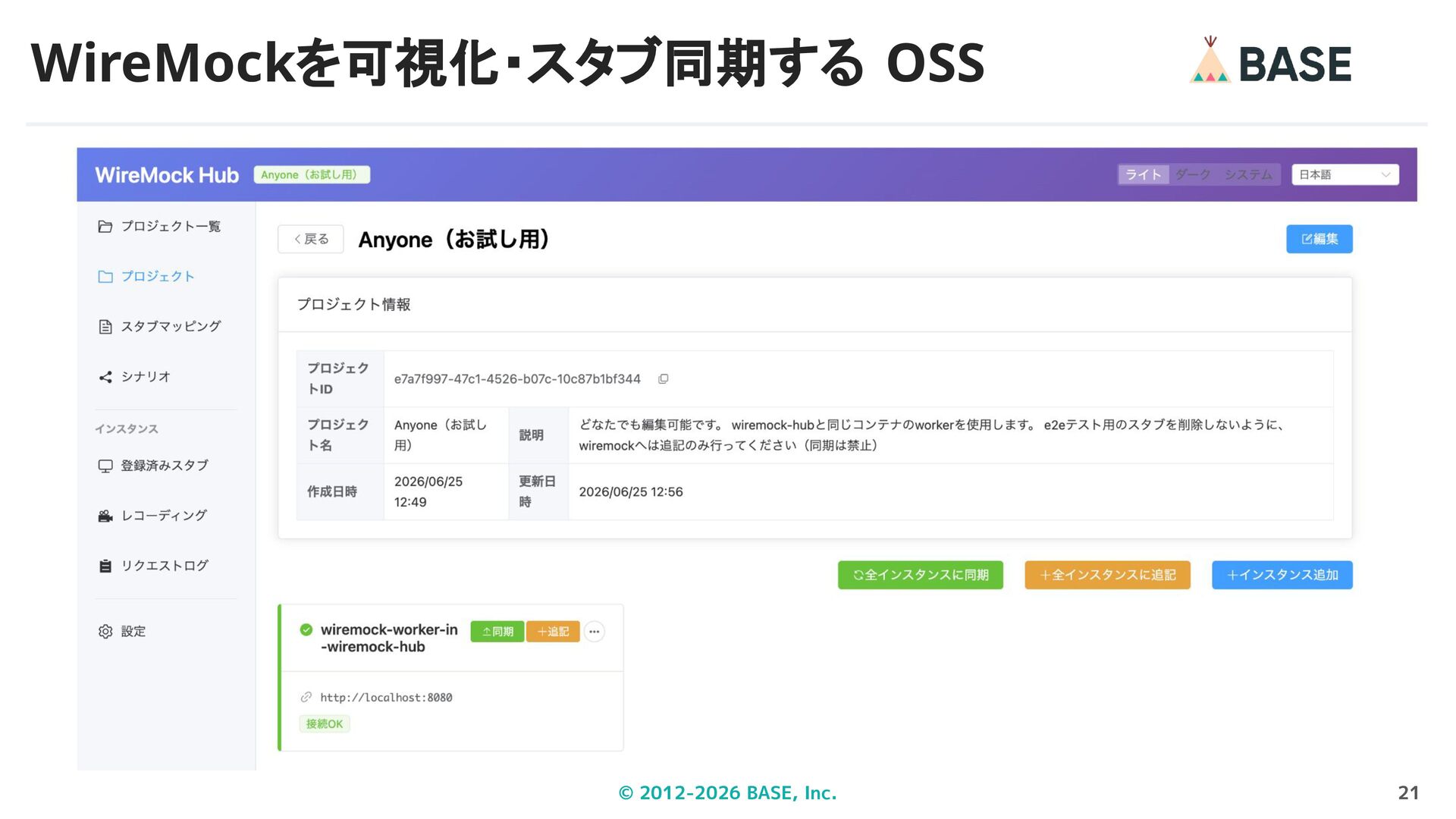Click the プロジェクト folder icon in sidebar

(x=105, y=277)
